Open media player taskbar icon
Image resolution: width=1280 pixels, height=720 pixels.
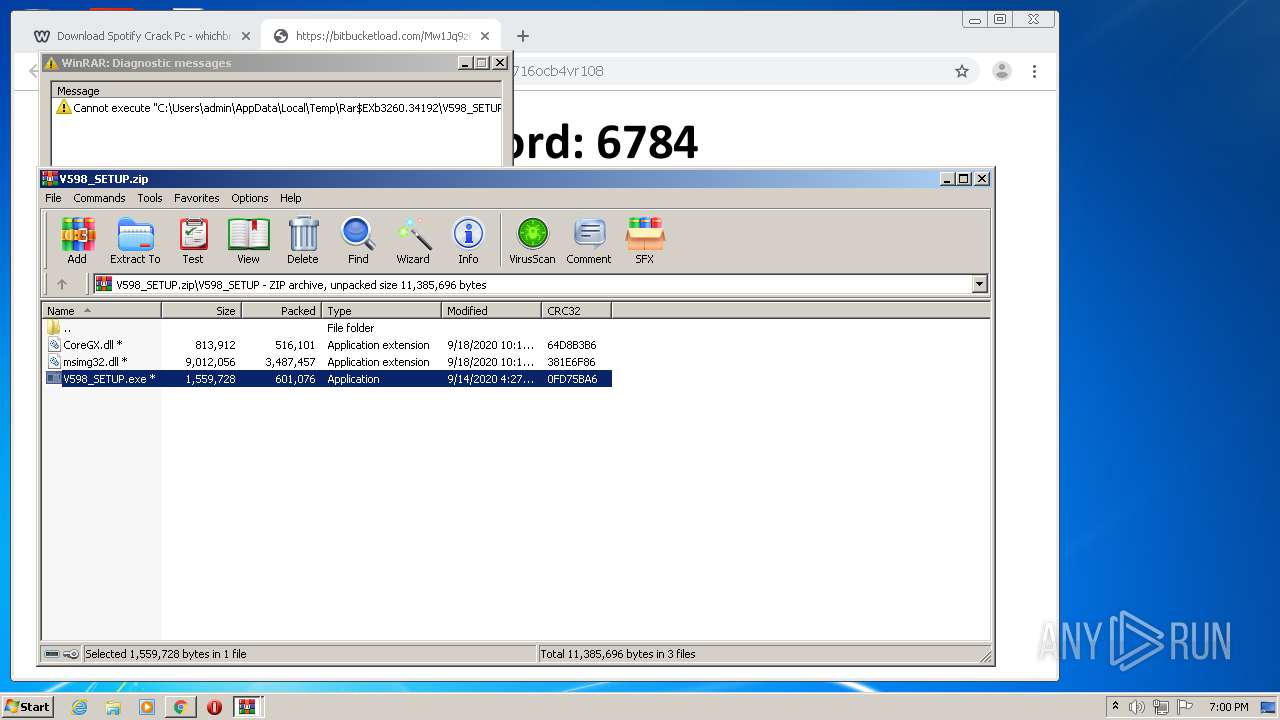[147, 707]
